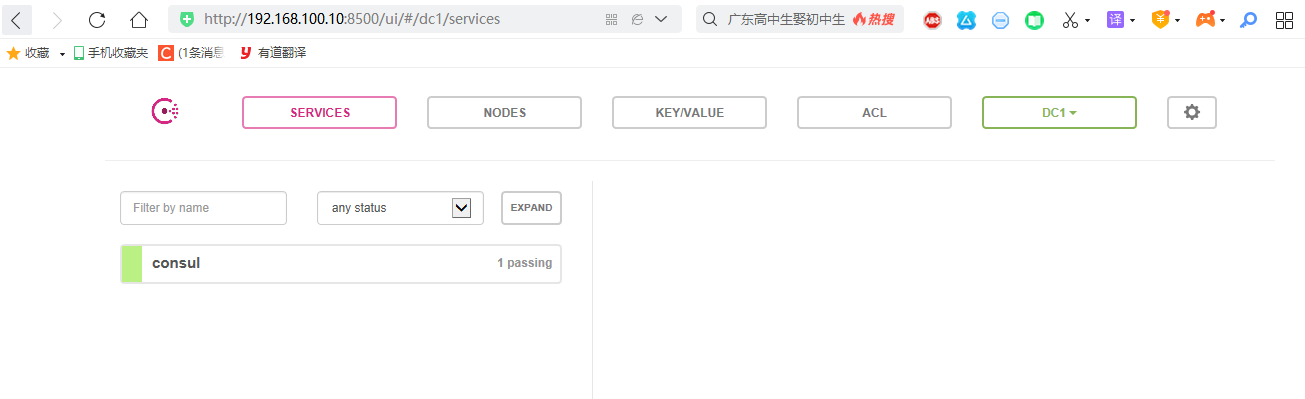Image resolution: width=1305 pixels, height=399 pixels.
Task: Go back to previous page
Action: click(17, 19)
